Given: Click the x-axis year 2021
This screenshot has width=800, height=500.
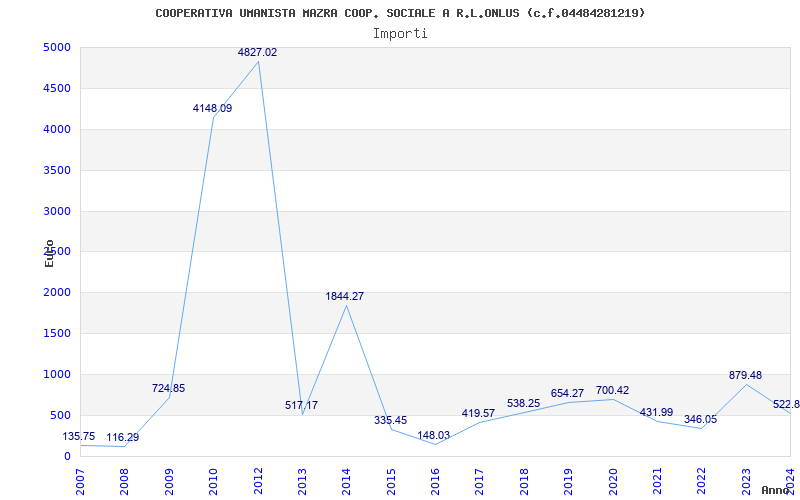Looking at the screenshot, I should pyautogui.click(x=657, y=481).
